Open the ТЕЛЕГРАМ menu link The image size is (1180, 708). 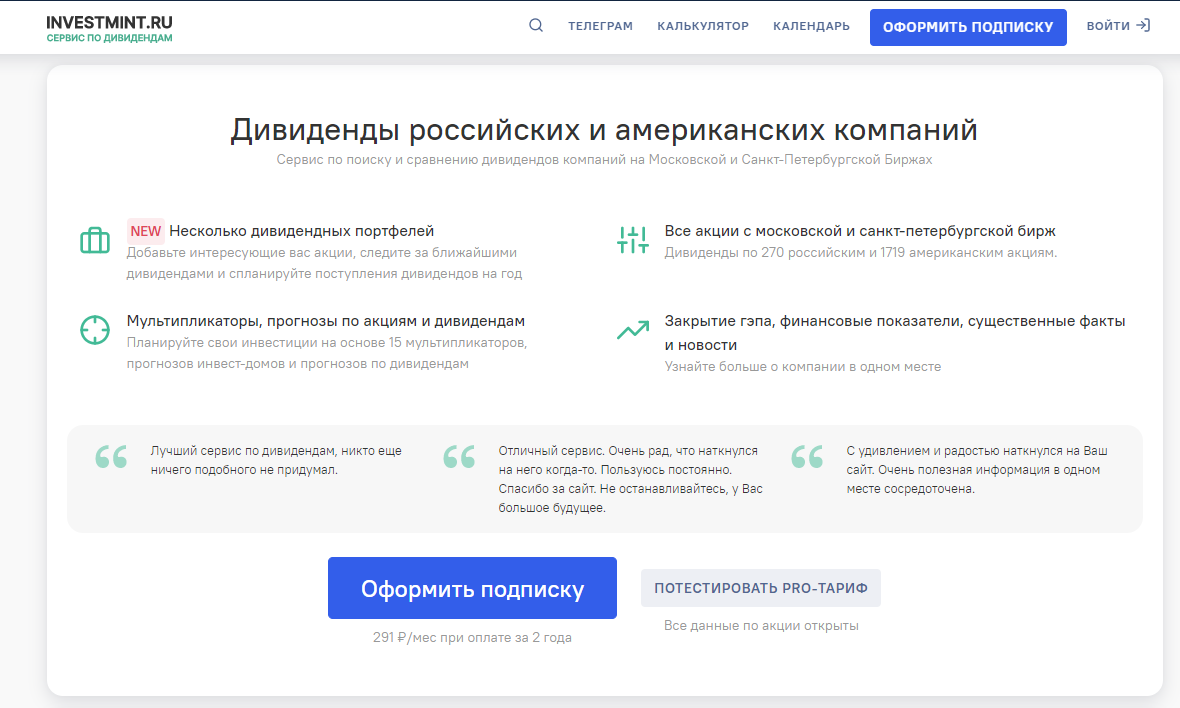pos(601,26)
